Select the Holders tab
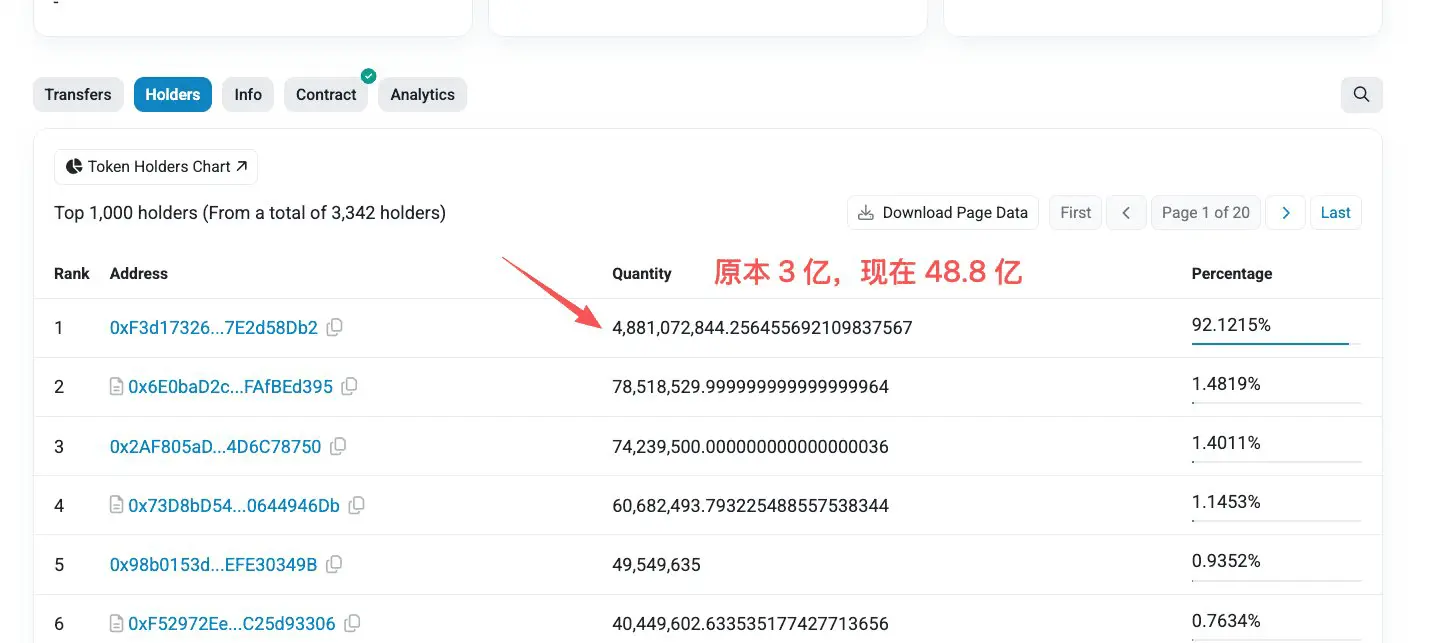 [173, 94]
